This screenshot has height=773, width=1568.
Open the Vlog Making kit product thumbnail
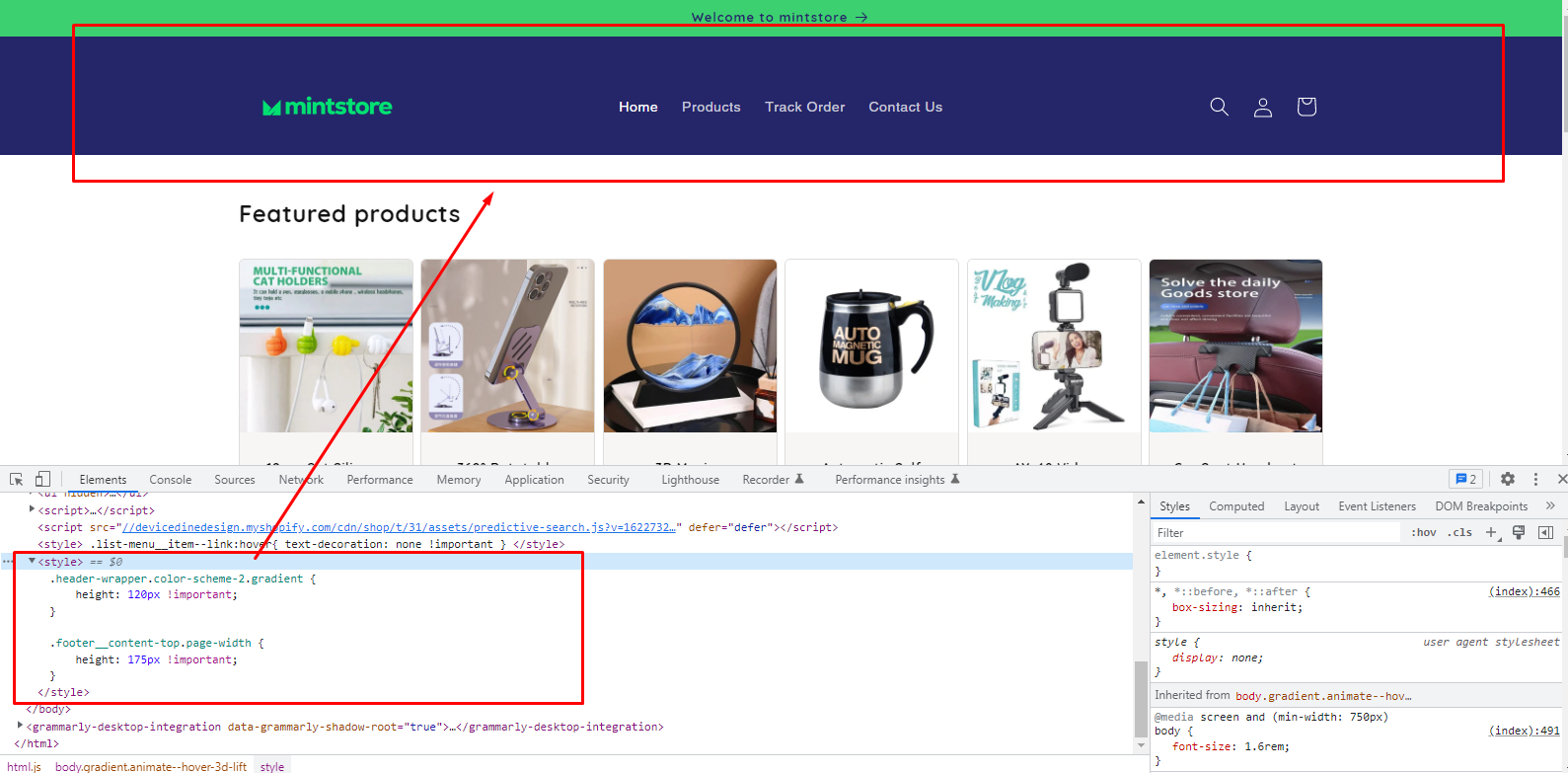[1054, 346]
